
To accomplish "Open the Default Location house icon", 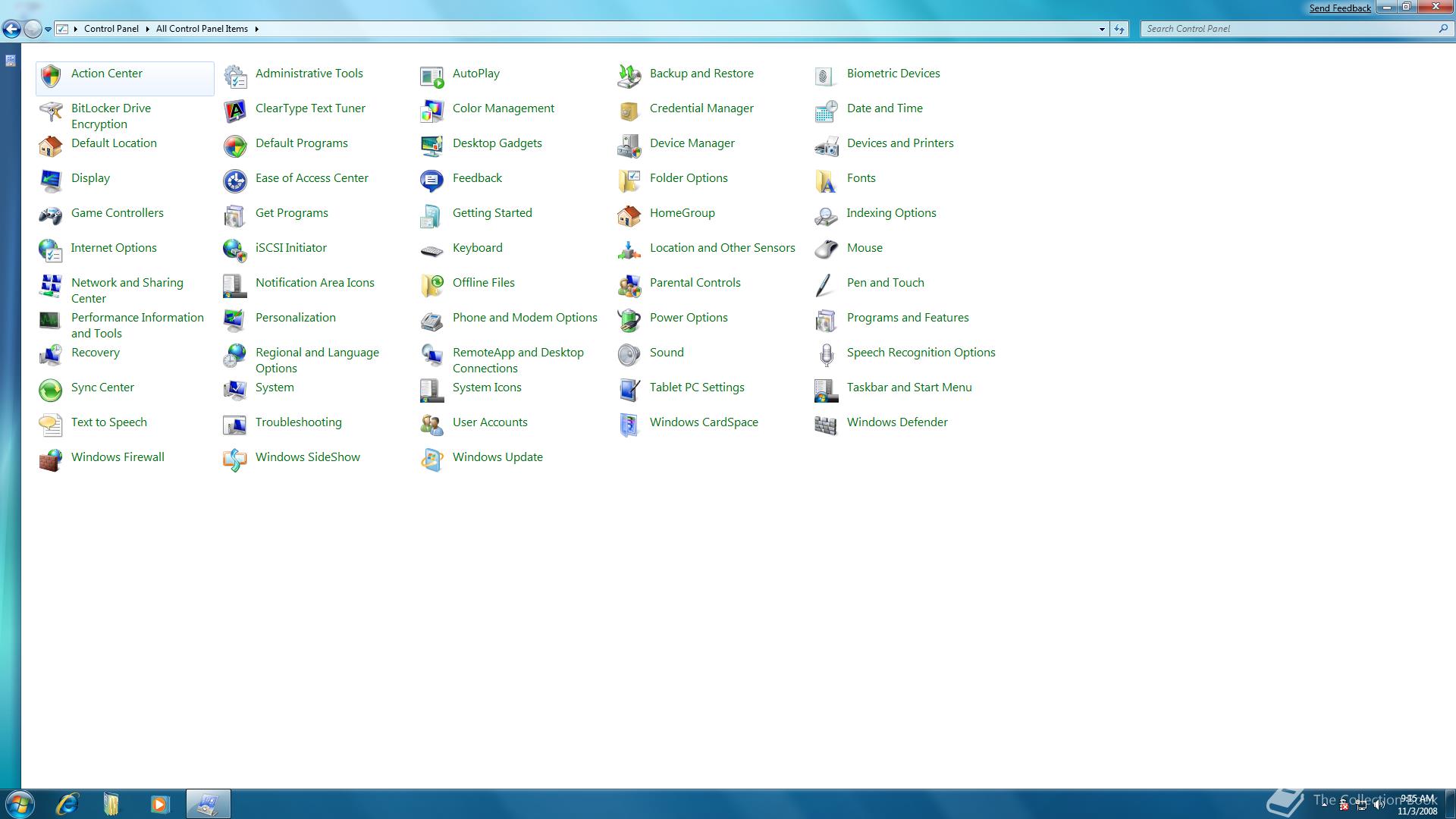I will tap(51, 146).
